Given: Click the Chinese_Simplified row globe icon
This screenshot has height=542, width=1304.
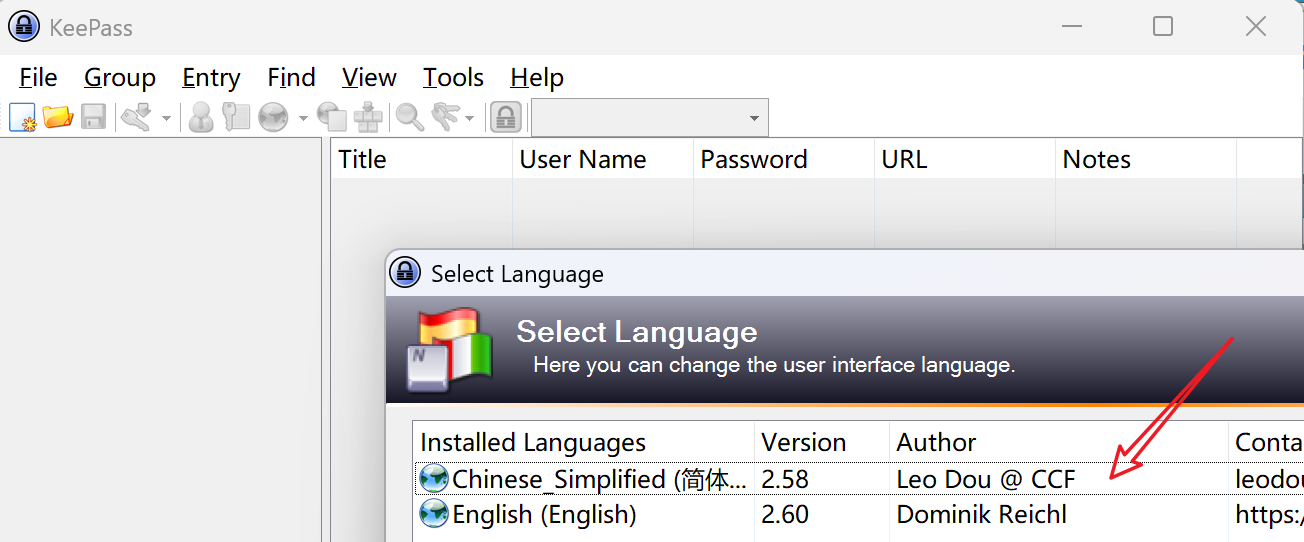Looking at the screenshot, I should [433, 479].
